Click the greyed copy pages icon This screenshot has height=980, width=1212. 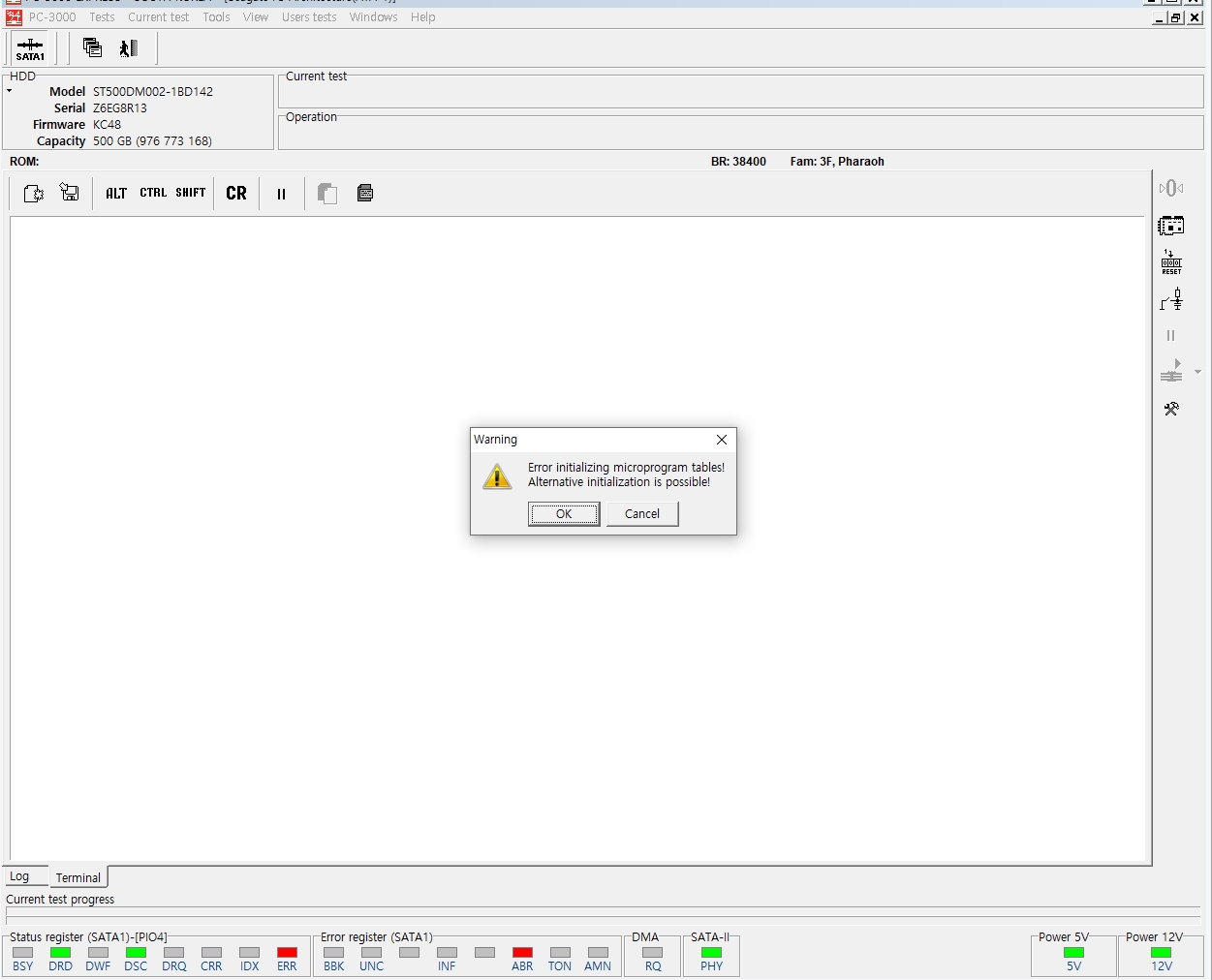(x=327, y=194)
